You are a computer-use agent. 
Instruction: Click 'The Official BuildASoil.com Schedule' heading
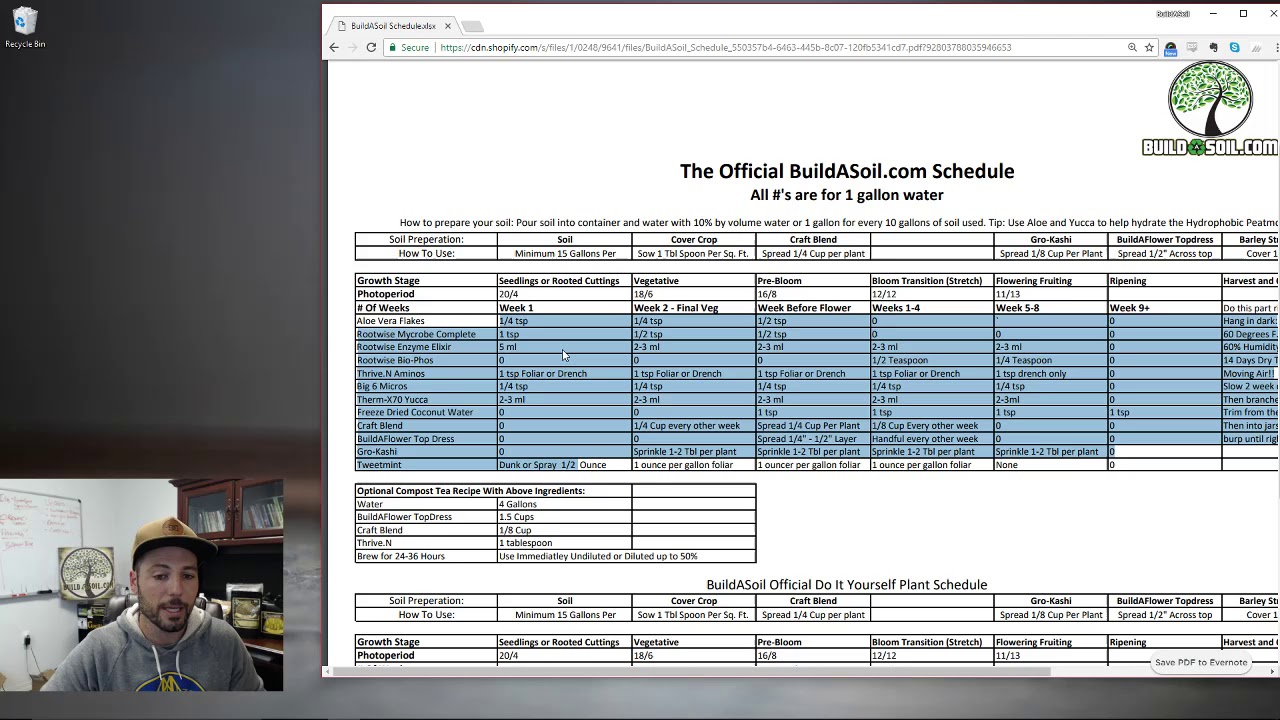tap(847, 171)
